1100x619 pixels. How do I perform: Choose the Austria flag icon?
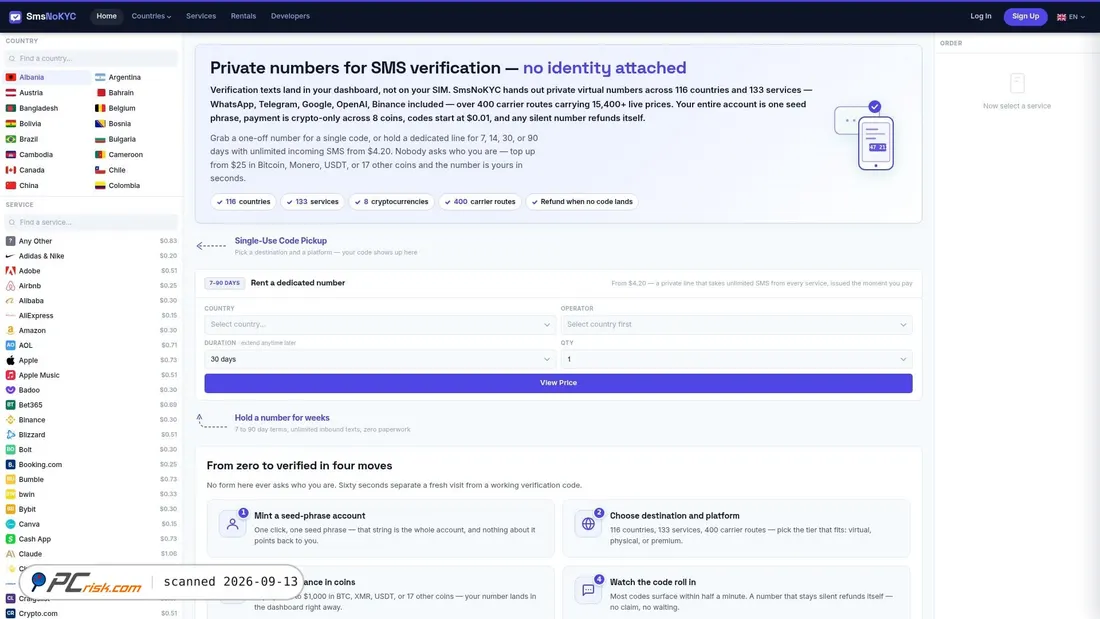point(11,93)
